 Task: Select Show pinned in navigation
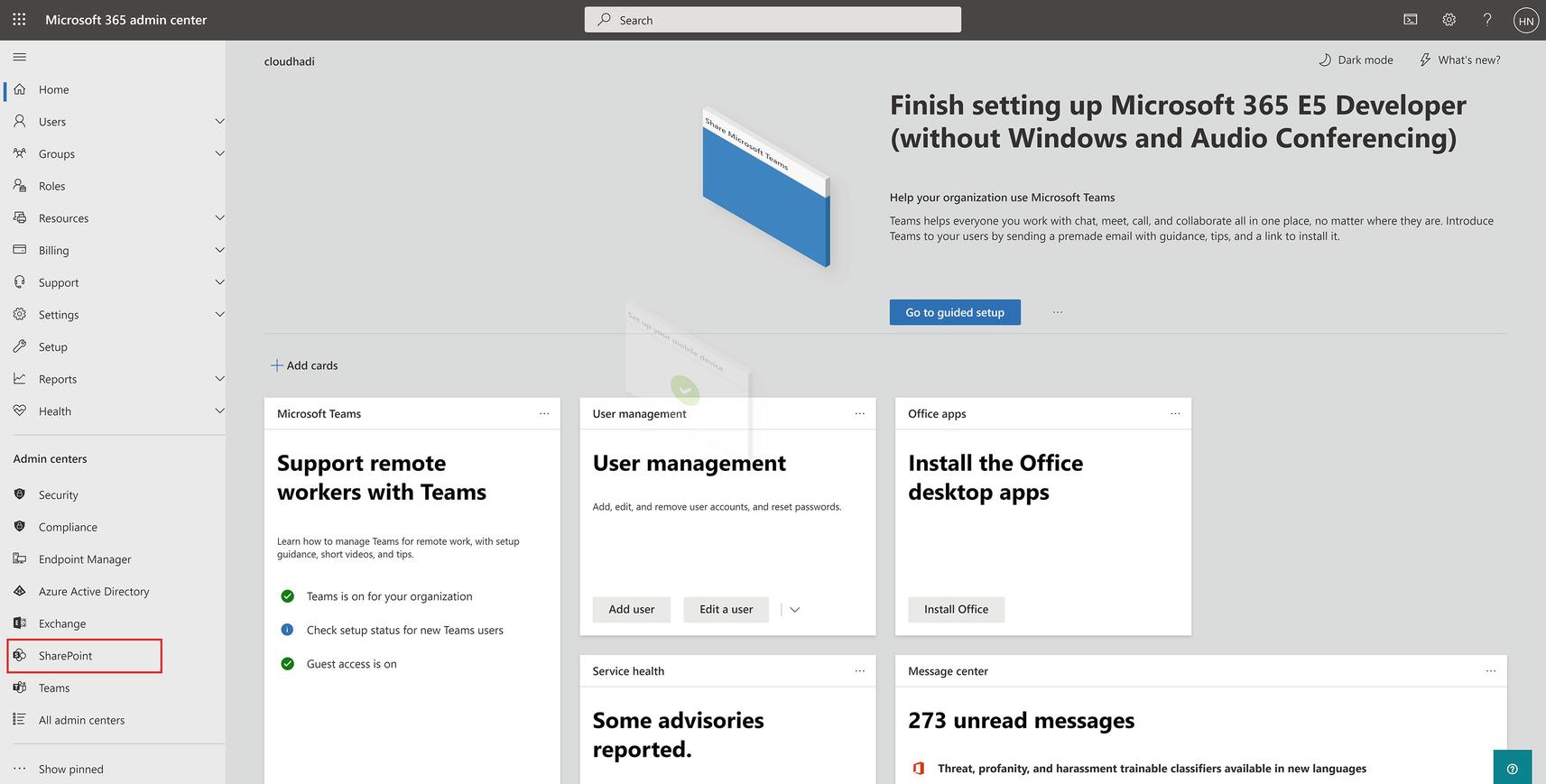(x=71, y=769)
